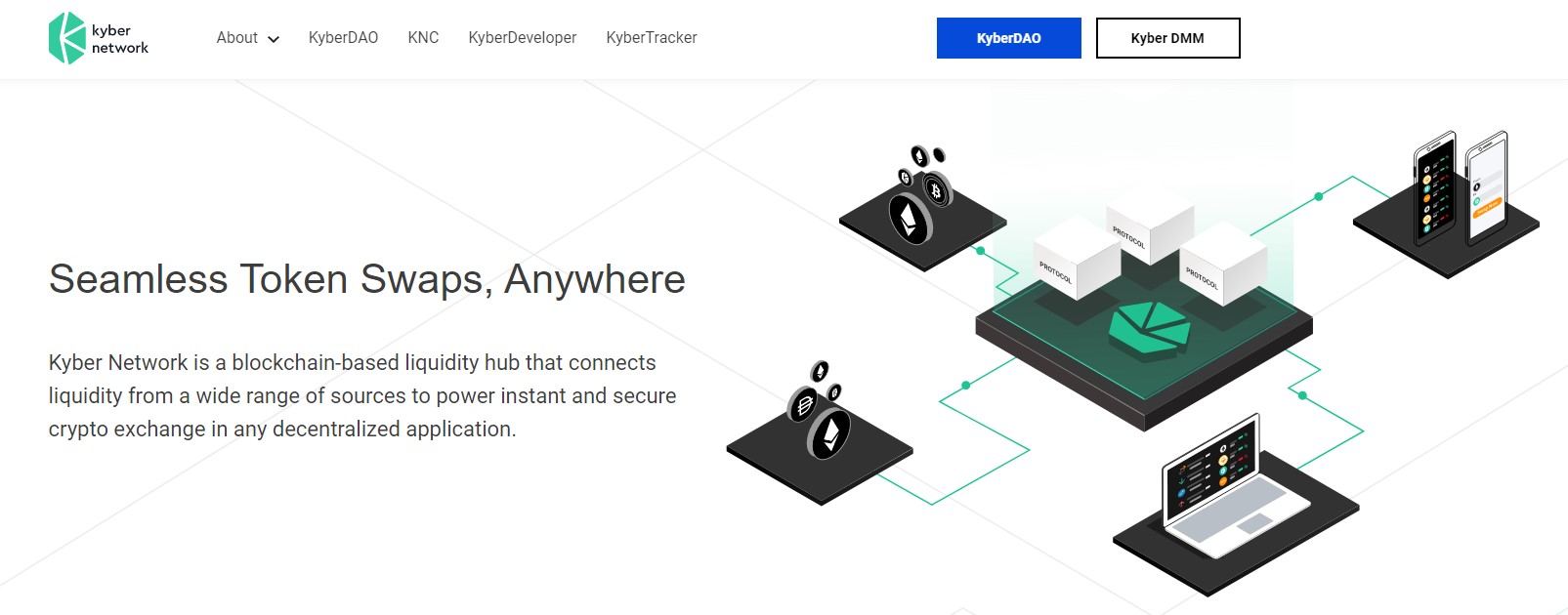Open KyberTracker from the navigation
Screen dimensions: 1568x615
point(652,38)
